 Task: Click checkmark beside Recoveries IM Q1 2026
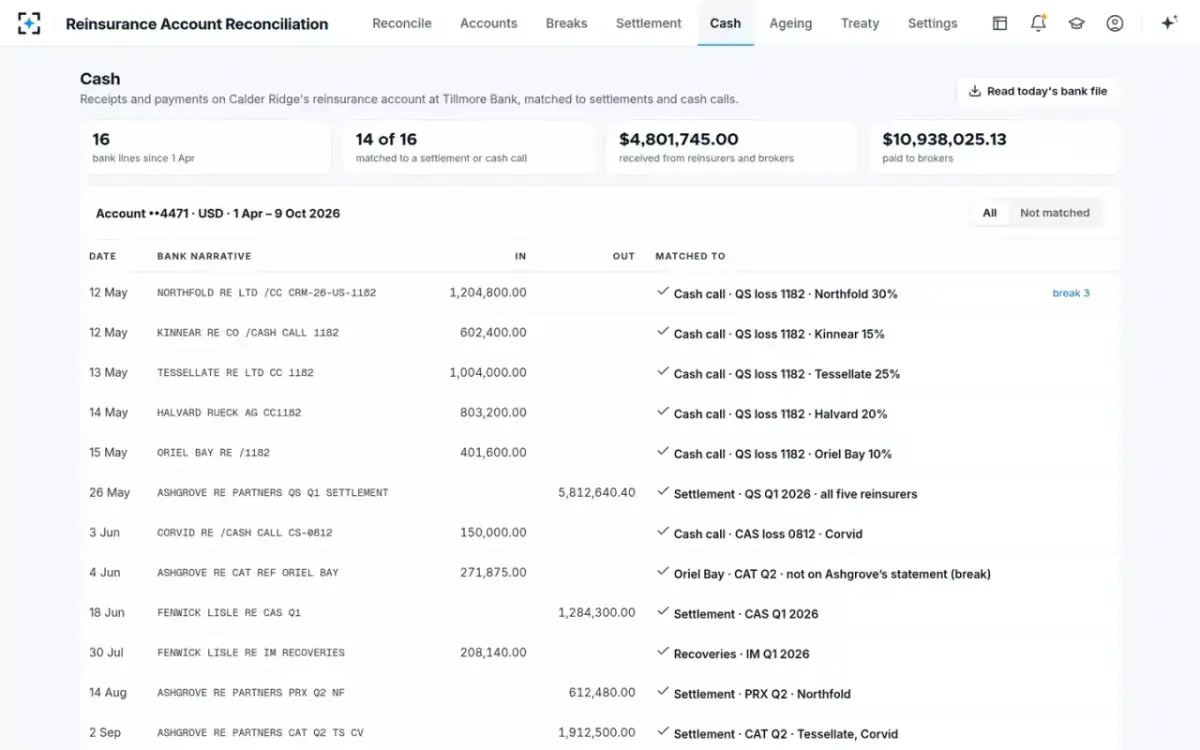662,652
